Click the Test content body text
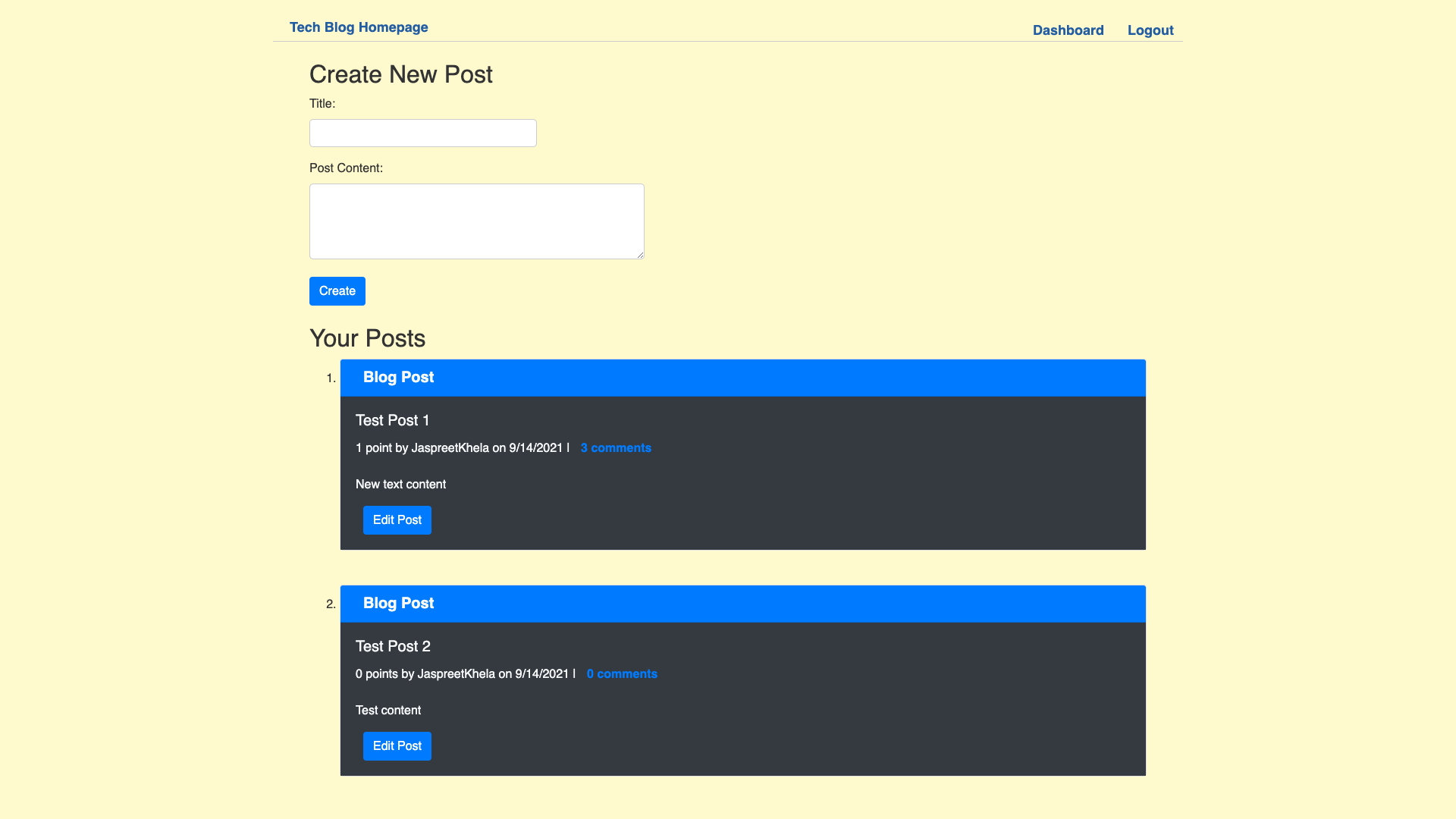 point(388,710)
